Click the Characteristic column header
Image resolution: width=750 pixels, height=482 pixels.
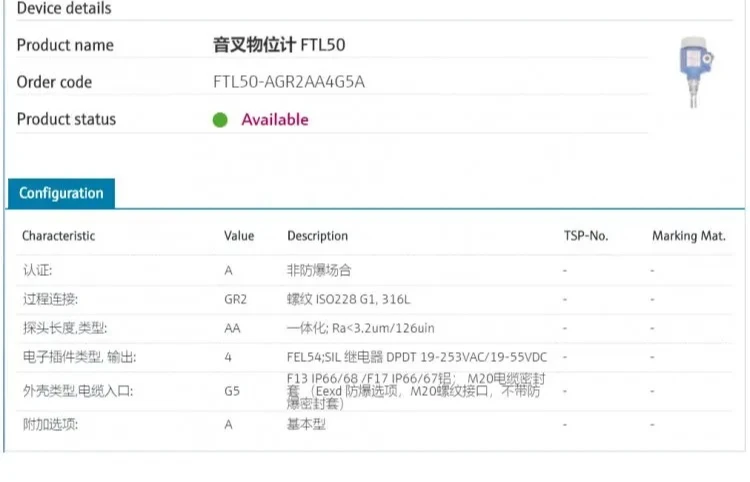pyautogui.click(x=59, y=236)
